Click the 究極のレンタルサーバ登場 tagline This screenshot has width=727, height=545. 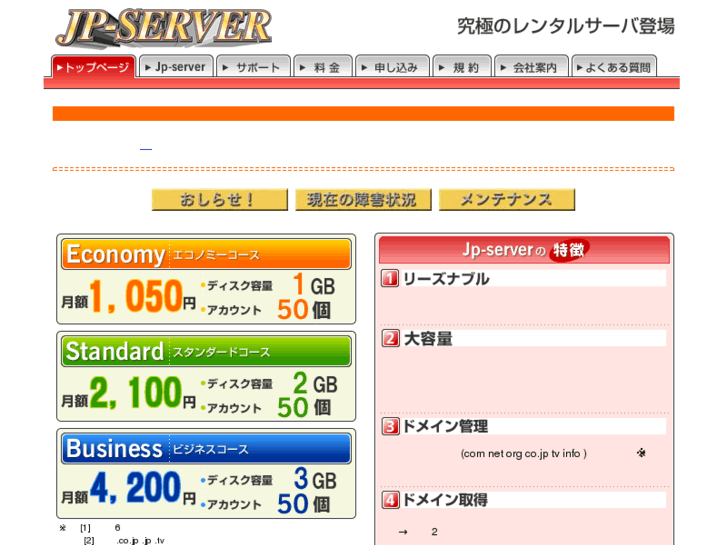(566, 26)
